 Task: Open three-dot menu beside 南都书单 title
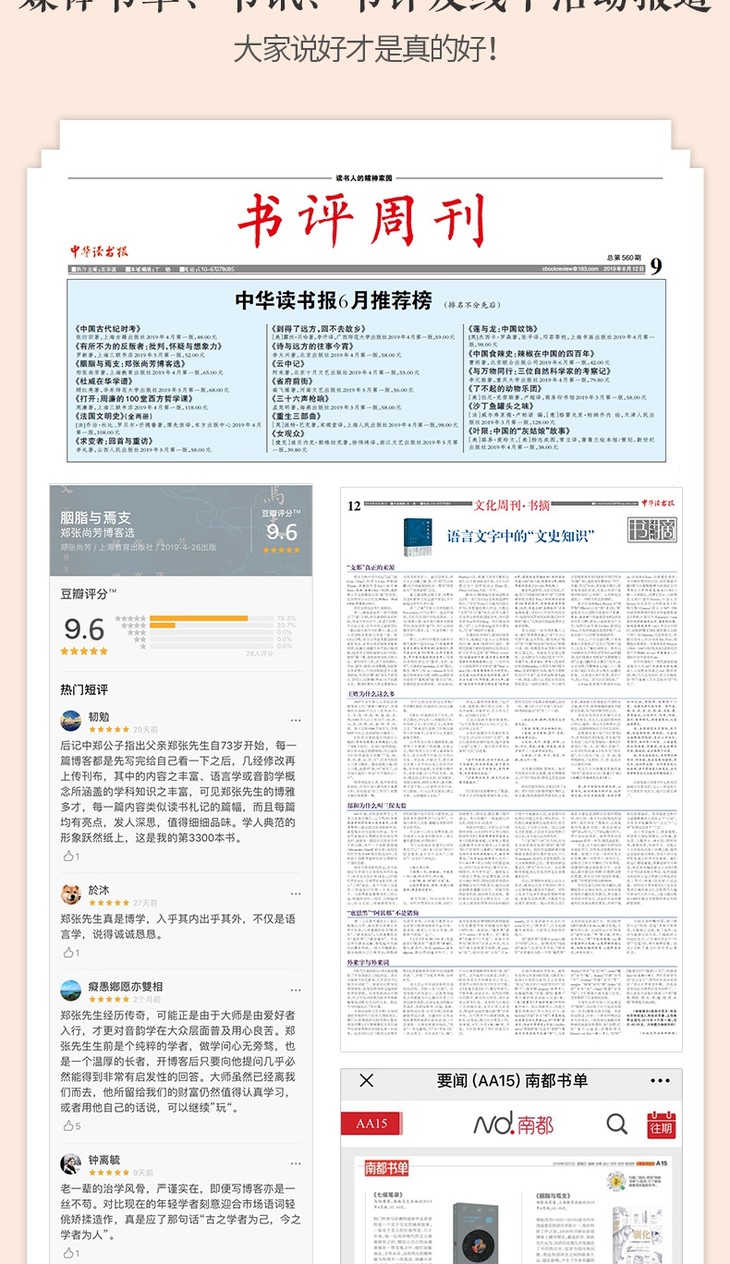point(660,1081)
